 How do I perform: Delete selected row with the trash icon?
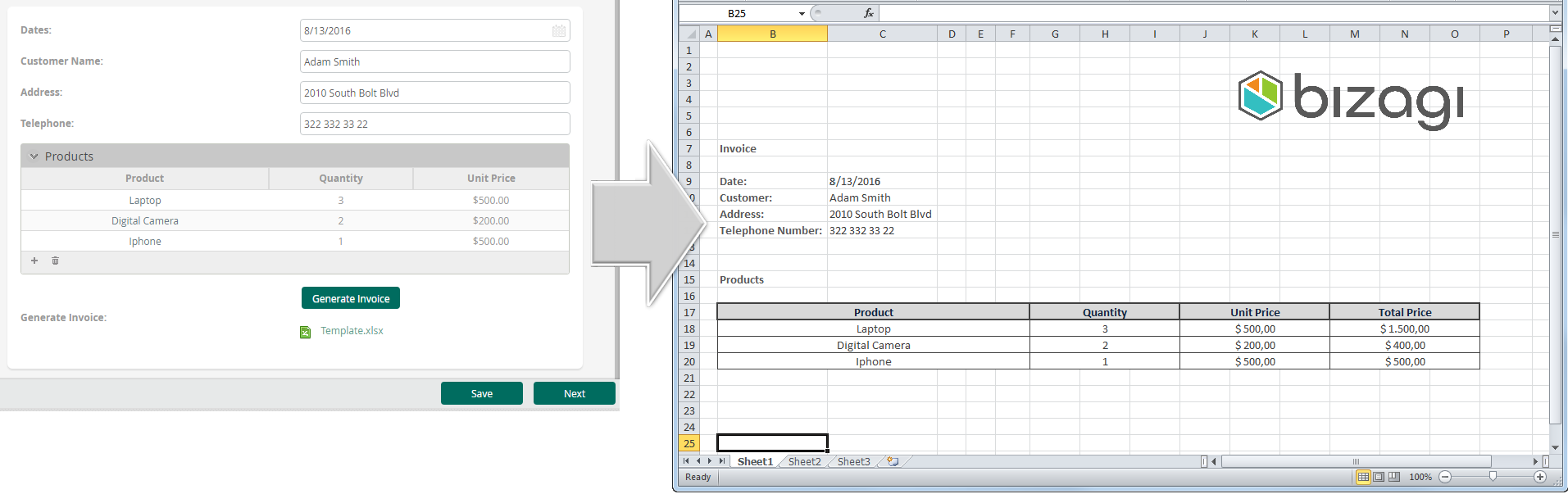[56, 261]
